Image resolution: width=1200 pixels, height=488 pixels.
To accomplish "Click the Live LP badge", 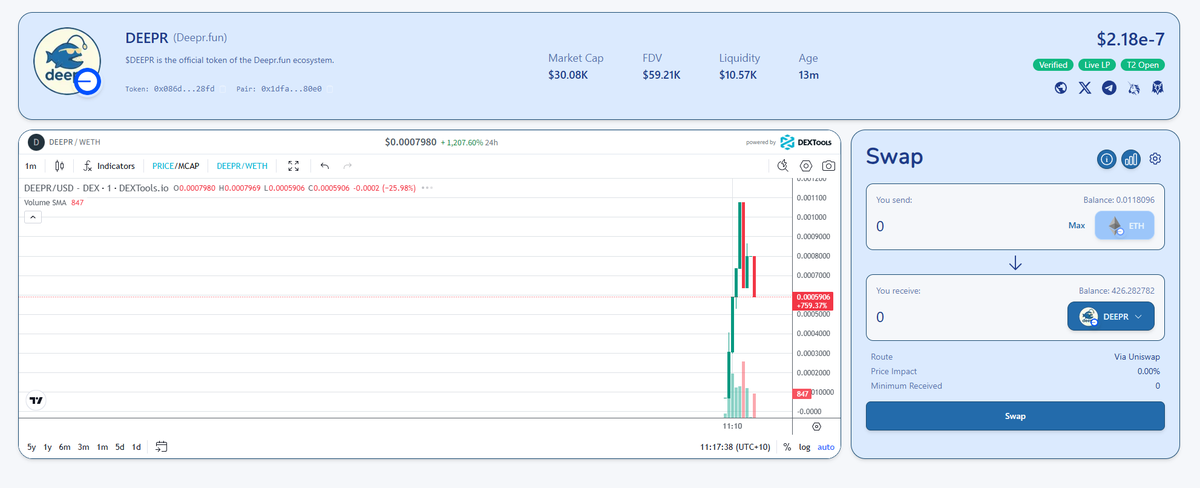I will pos(1097,65).
